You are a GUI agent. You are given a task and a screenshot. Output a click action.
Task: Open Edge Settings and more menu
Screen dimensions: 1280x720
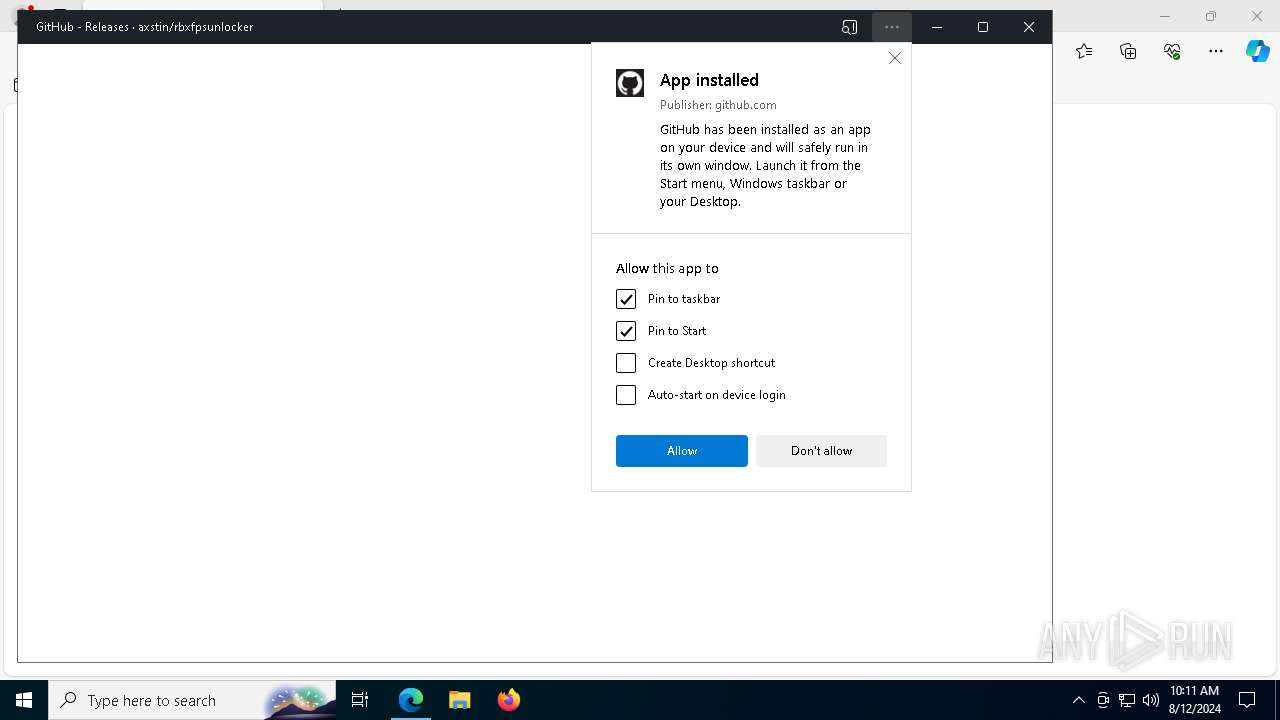point(1216,51)
